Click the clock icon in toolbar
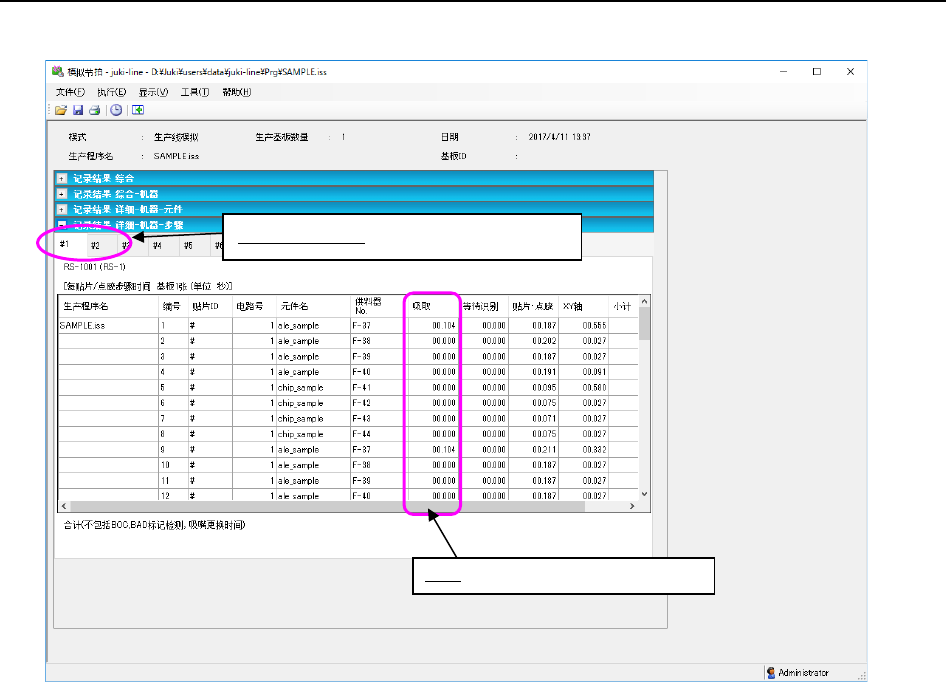The height and width of the screenshot is (682, 946). 116,110
